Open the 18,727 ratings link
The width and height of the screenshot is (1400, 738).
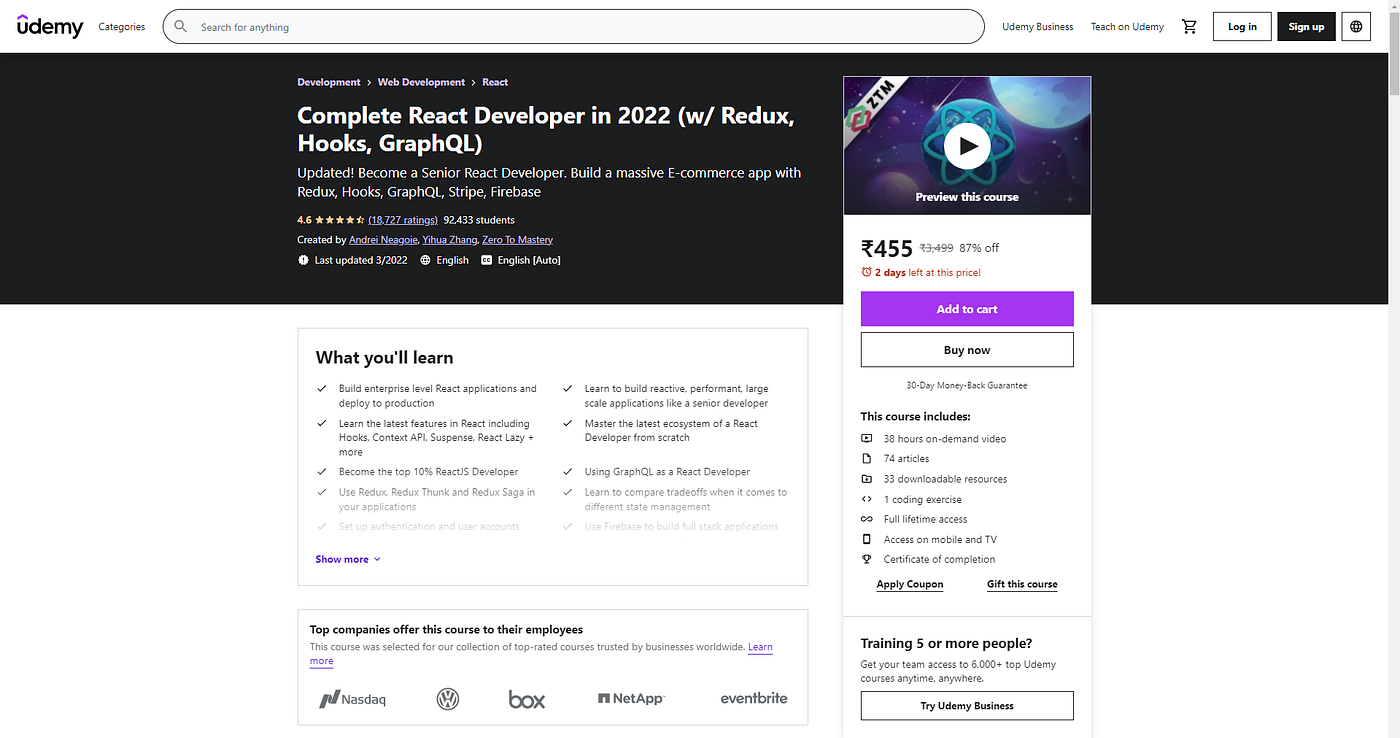[x=403, y=220]
